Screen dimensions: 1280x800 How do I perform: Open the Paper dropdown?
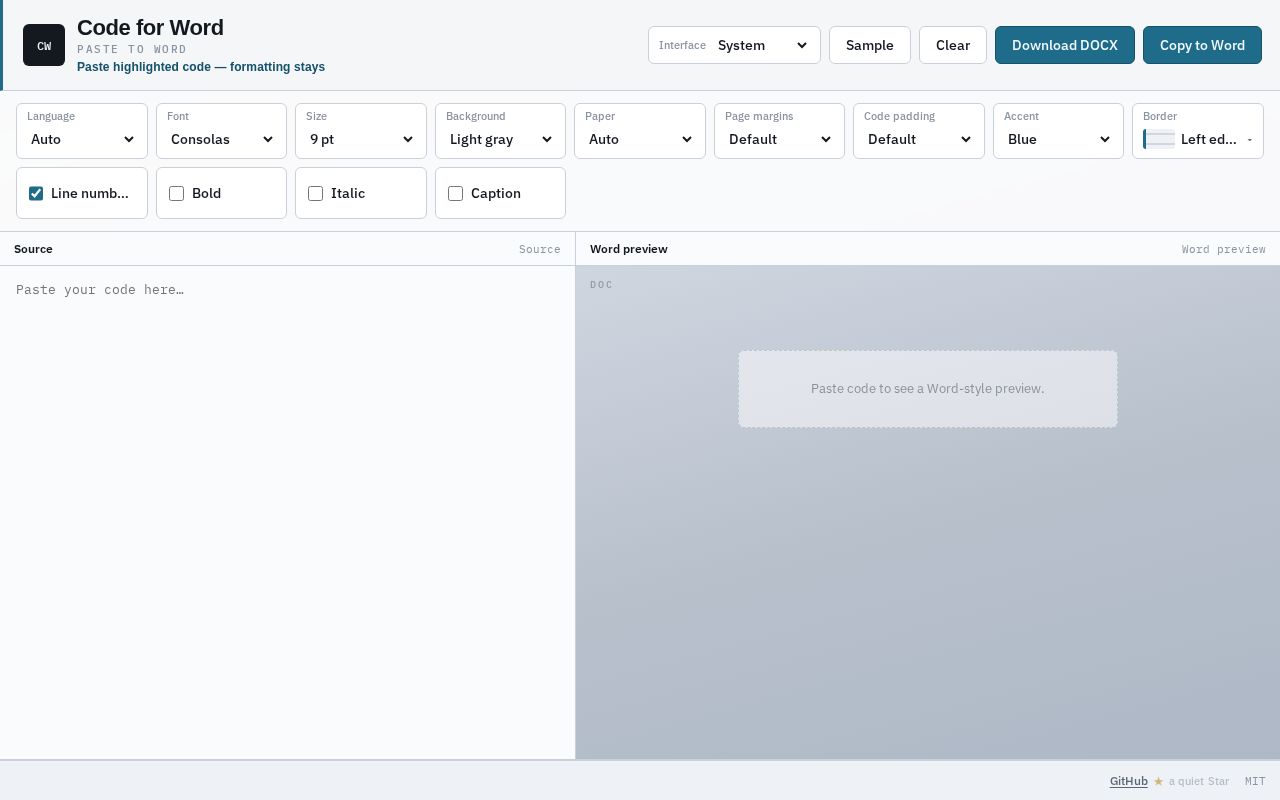[640, 139]
